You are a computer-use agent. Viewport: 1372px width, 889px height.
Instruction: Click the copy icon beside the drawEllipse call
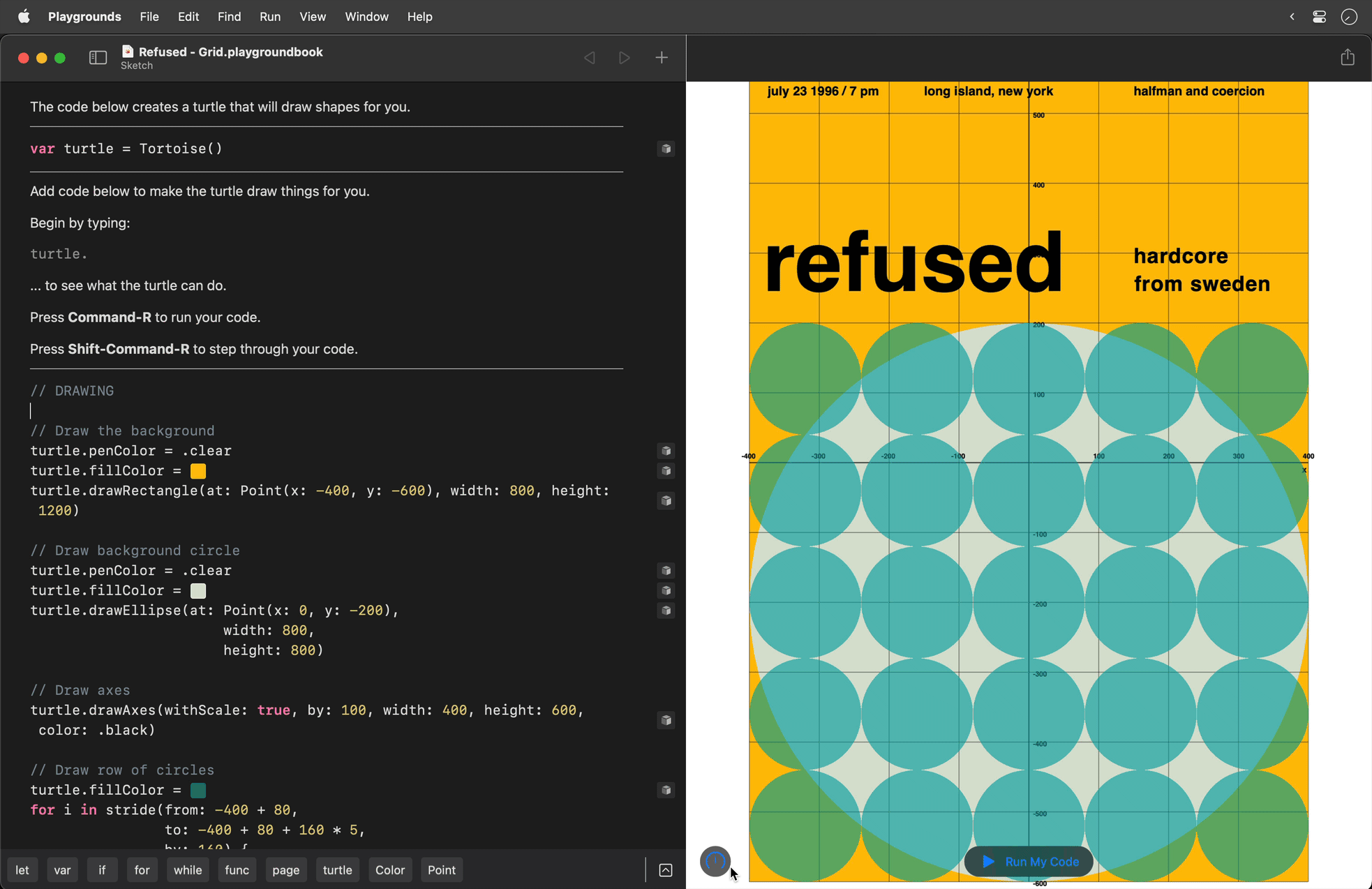pyautogui.click(x=666, y=610)
